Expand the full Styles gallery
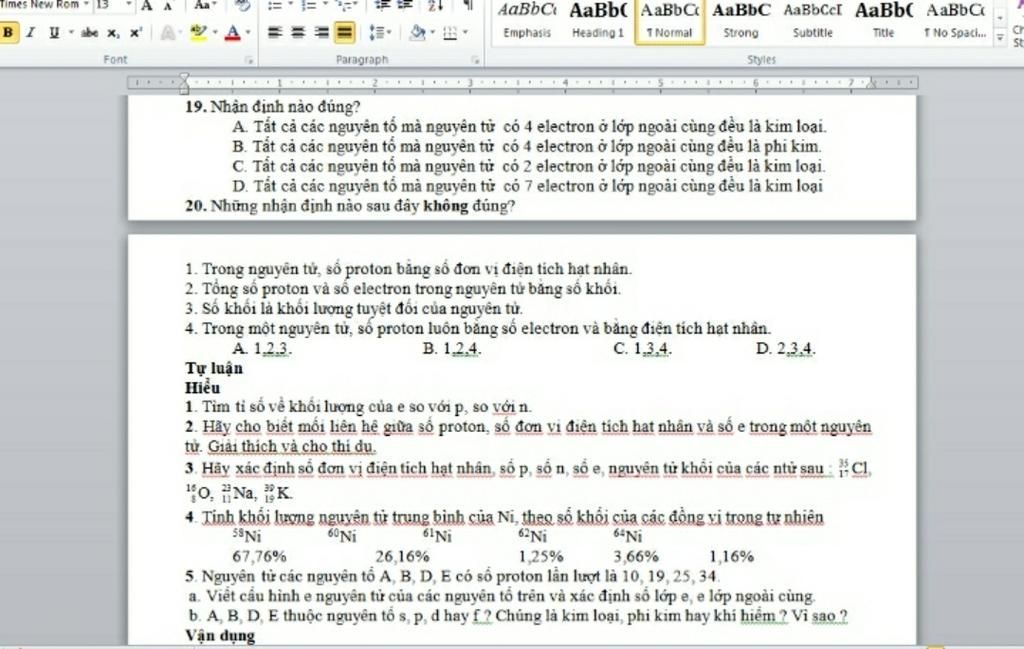The width and height of the screenshot is (1024, 649). pos(1000,39)
